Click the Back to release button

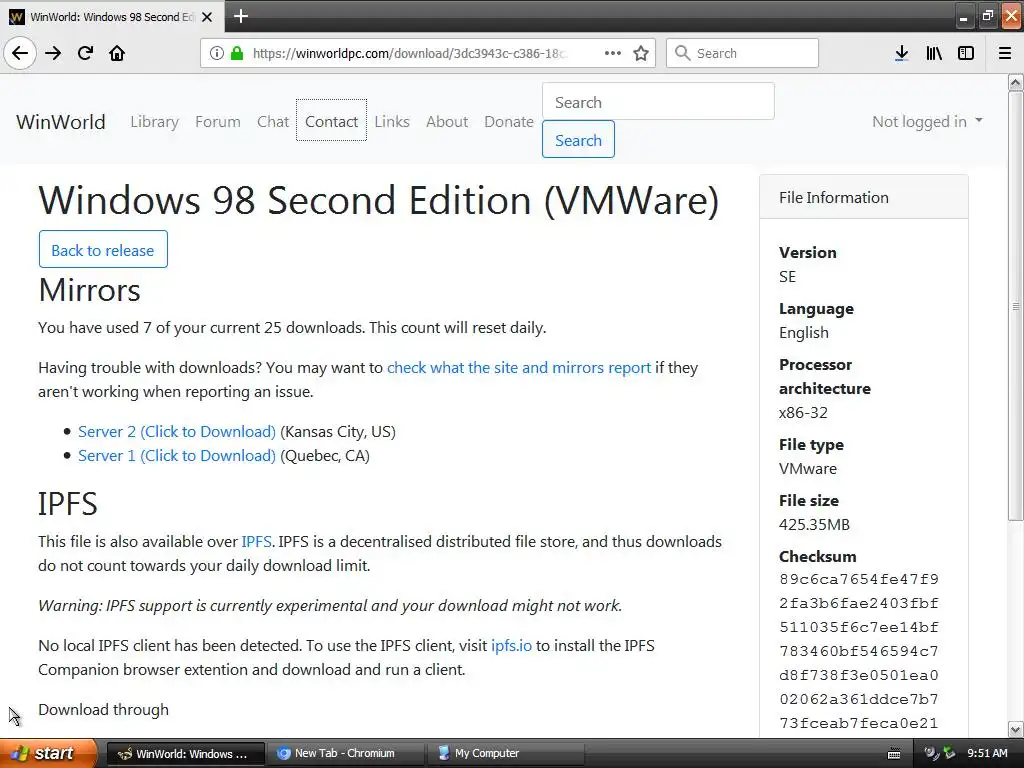(103, 249)
